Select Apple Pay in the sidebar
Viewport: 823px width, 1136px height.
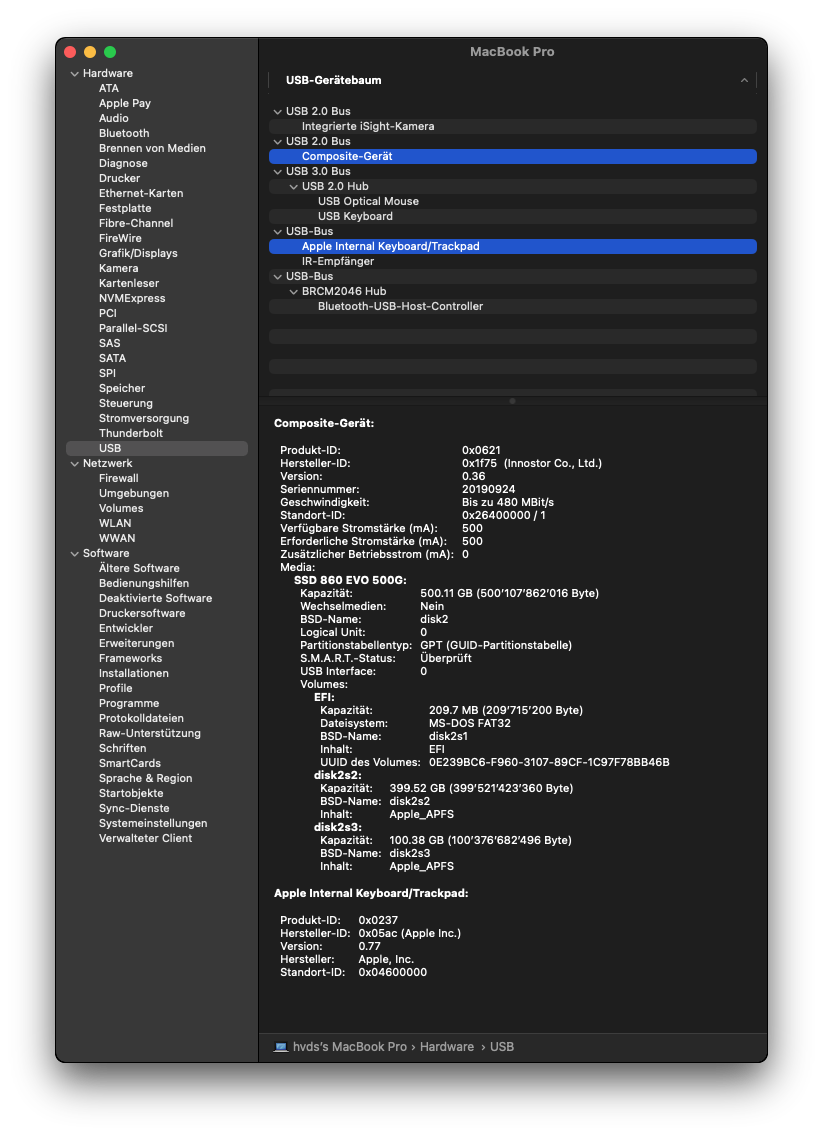pos(125,103)
